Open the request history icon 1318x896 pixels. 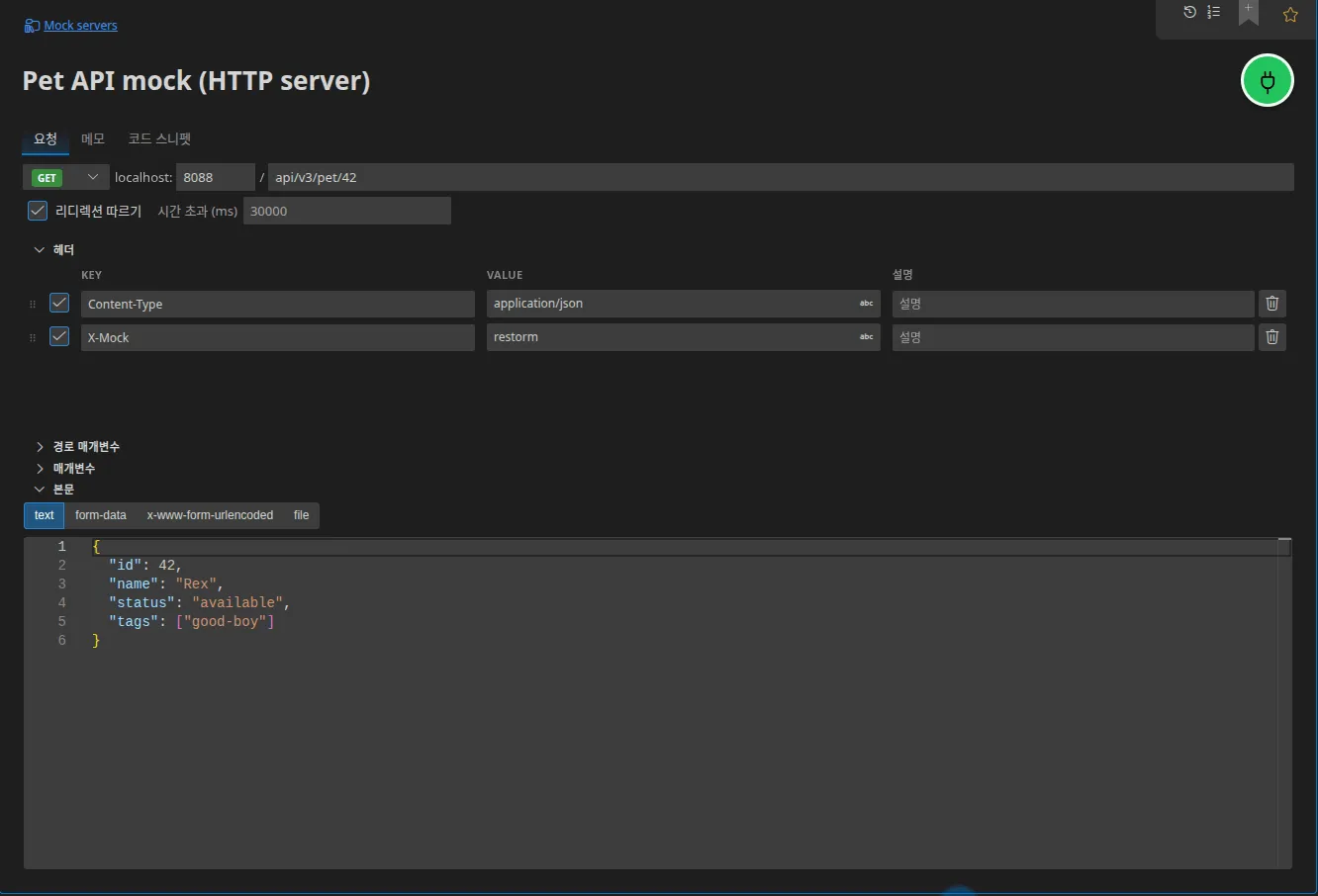click(x=1189, y=12)
